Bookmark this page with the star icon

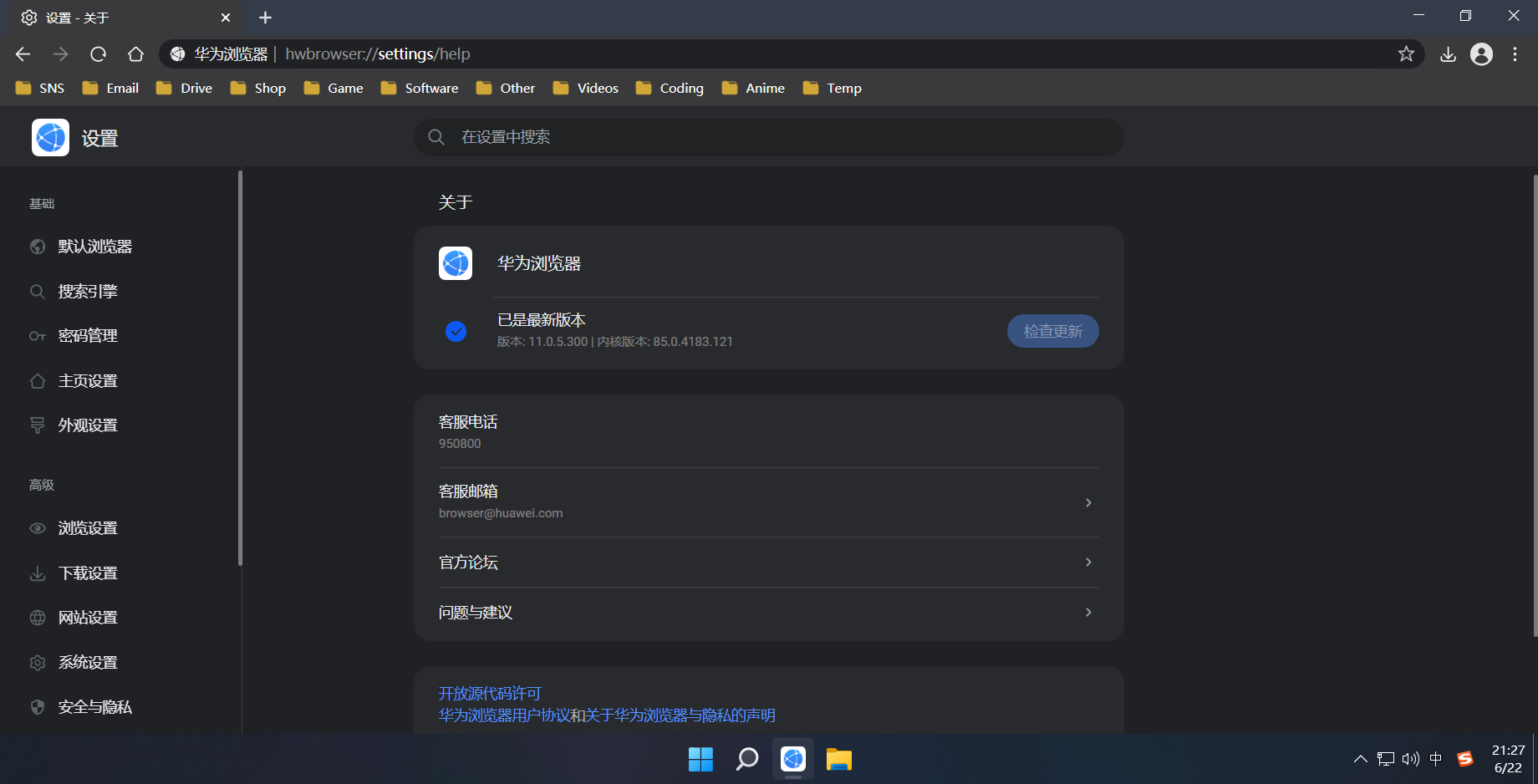(1406, 54)
